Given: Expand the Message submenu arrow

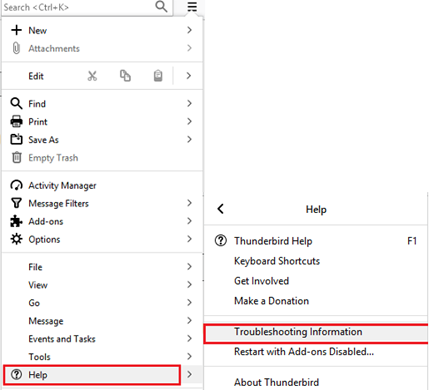Looking at the screenshot, I should (x=189, y=321).
